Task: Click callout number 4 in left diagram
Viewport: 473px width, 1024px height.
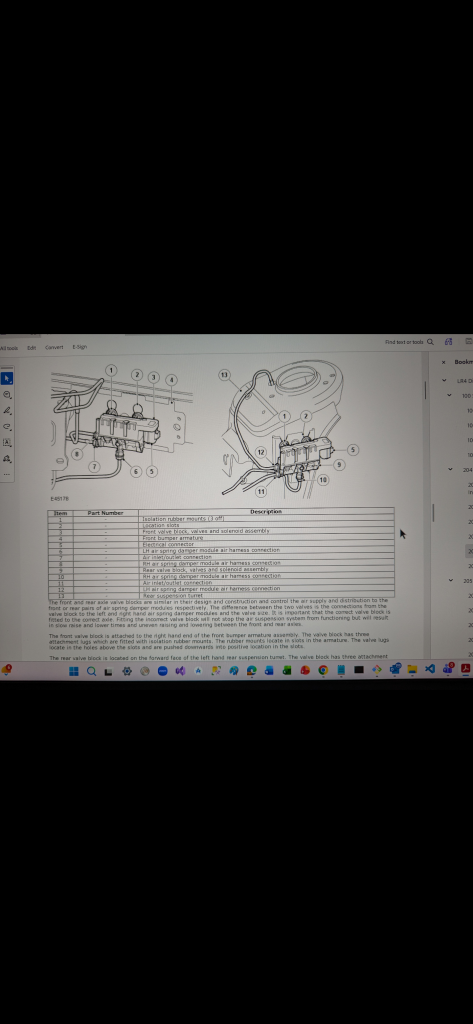Action: point(171,379)
